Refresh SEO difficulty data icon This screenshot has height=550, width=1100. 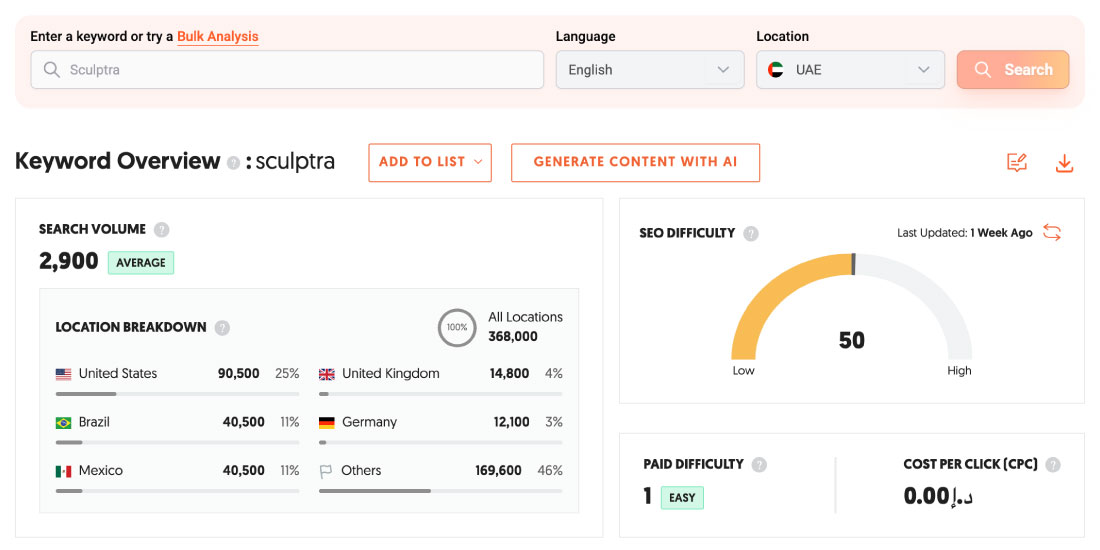[1052, 232]
